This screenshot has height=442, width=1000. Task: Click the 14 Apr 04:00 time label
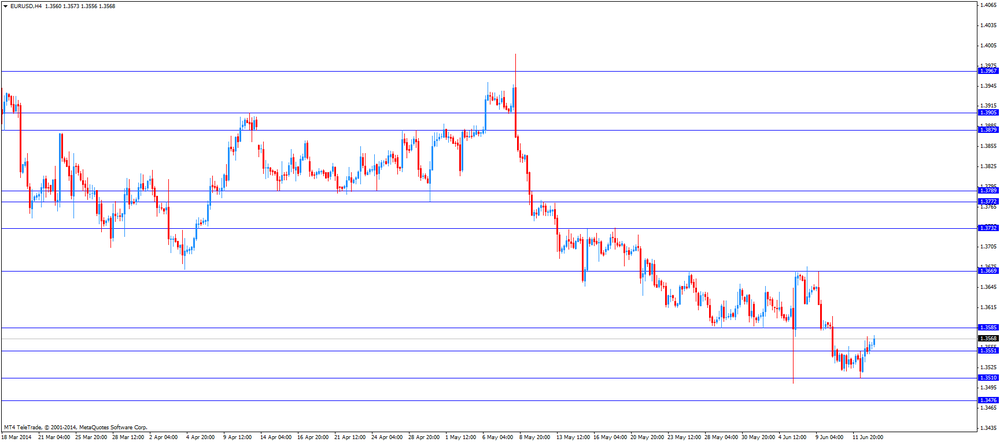(276, 438)
